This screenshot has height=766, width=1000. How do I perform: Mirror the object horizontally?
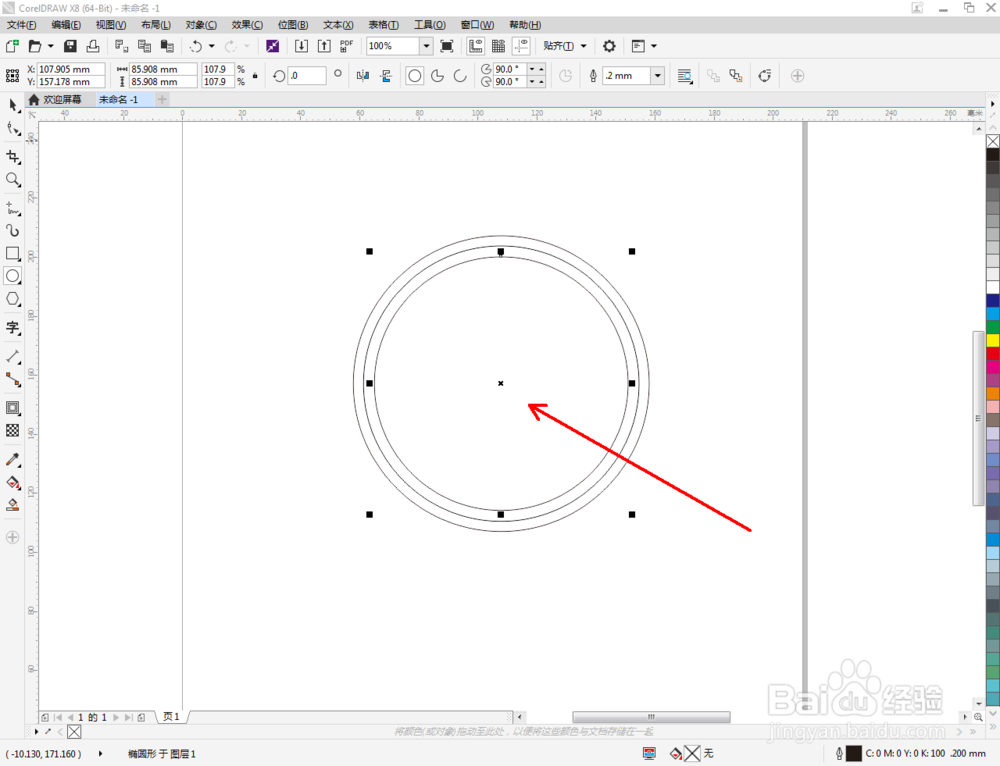(x=363, y=76)
